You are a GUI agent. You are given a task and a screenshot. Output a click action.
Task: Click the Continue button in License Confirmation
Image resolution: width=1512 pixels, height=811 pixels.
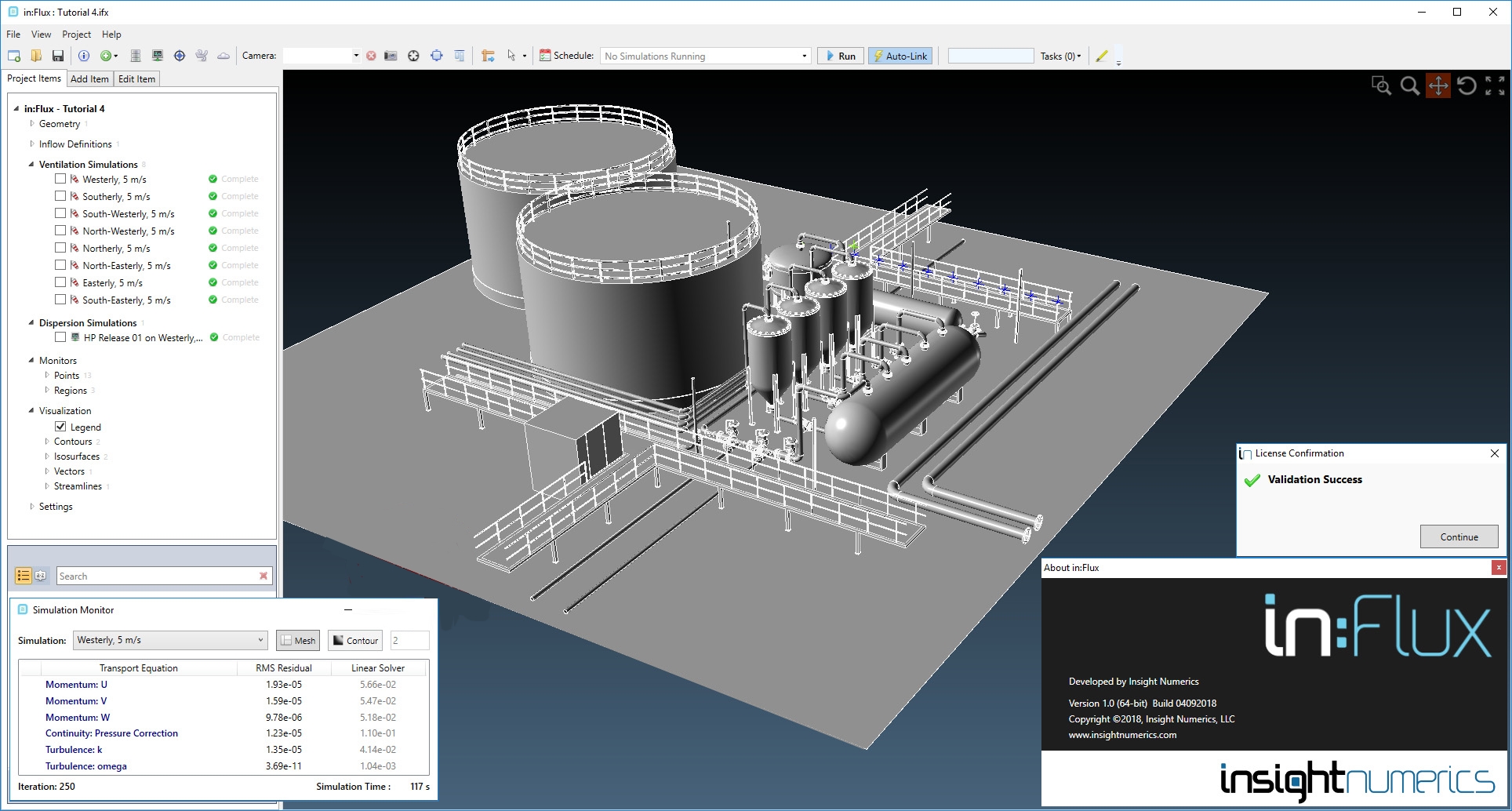pos(1458,536)
